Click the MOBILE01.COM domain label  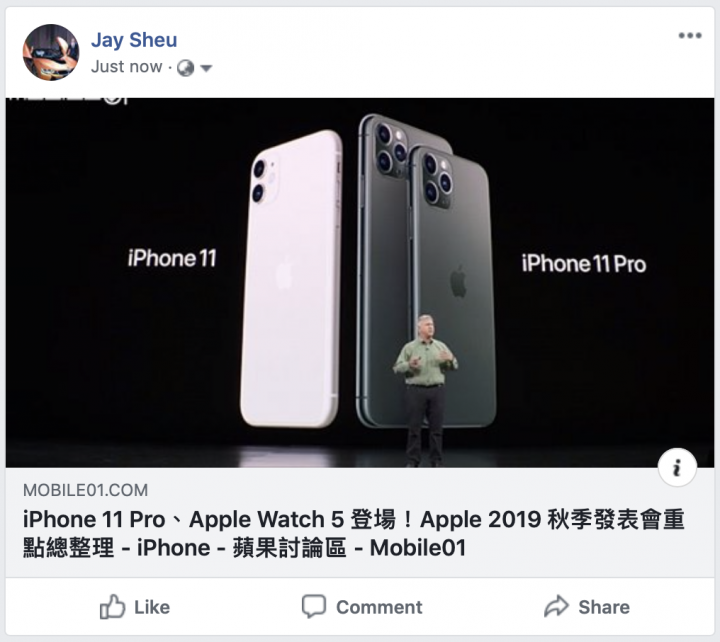click(85, 490)
